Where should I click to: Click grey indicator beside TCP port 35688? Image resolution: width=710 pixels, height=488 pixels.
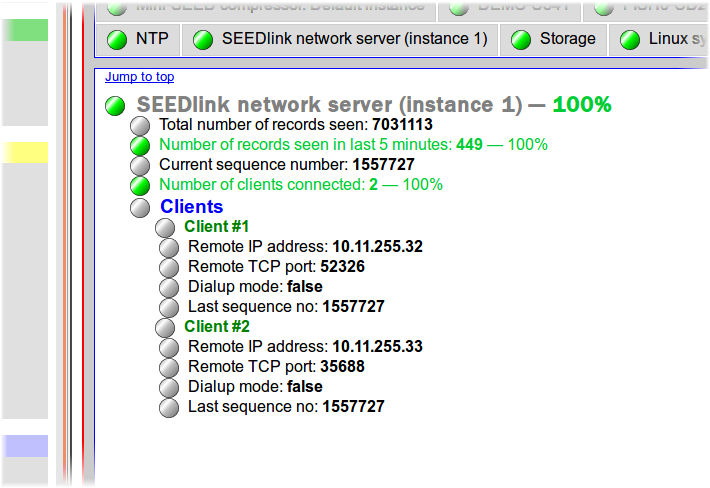click(169, 368)
